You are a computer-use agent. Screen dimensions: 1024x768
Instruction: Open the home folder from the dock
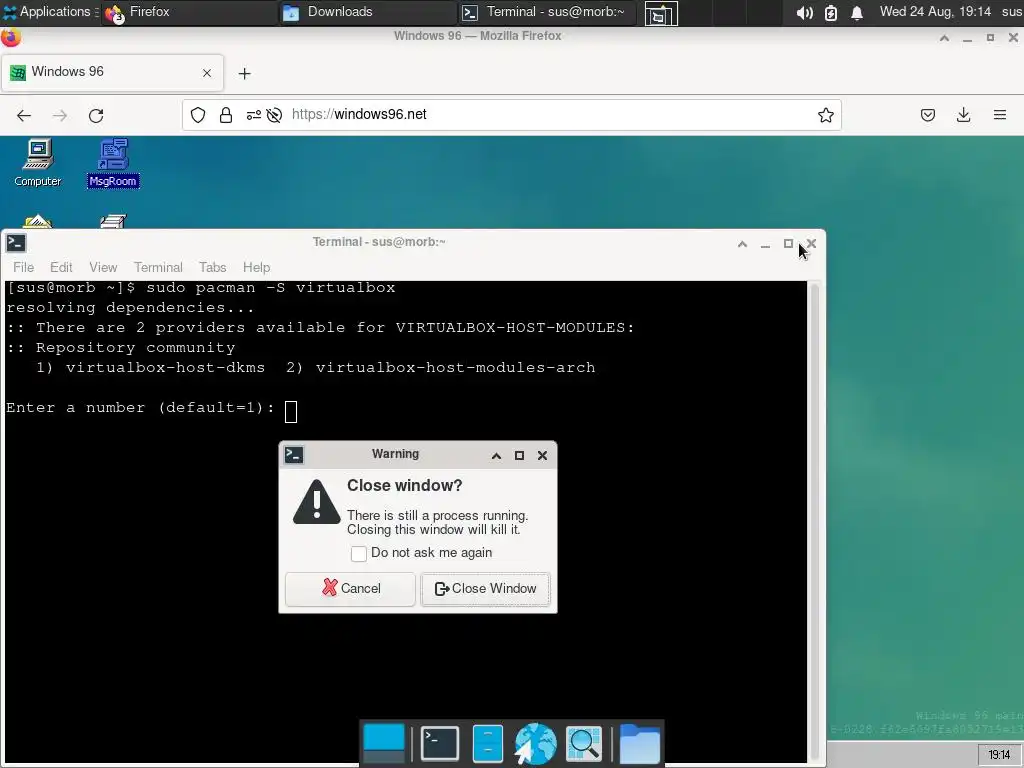point(639,743)
